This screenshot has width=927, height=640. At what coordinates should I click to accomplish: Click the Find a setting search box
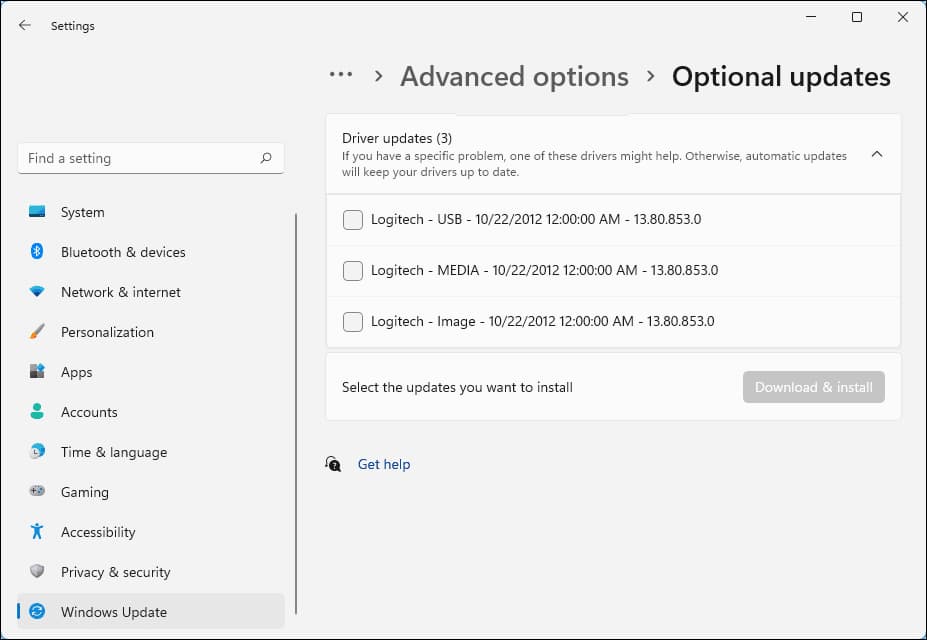[x=140, y=158]
